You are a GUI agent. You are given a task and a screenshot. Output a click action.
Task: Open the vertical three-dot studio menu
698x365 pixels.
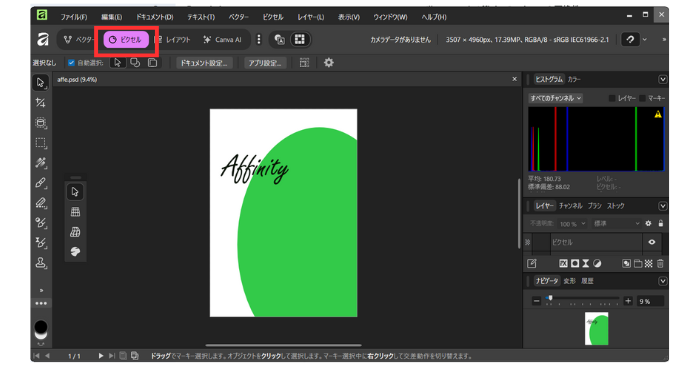point(259,40)
